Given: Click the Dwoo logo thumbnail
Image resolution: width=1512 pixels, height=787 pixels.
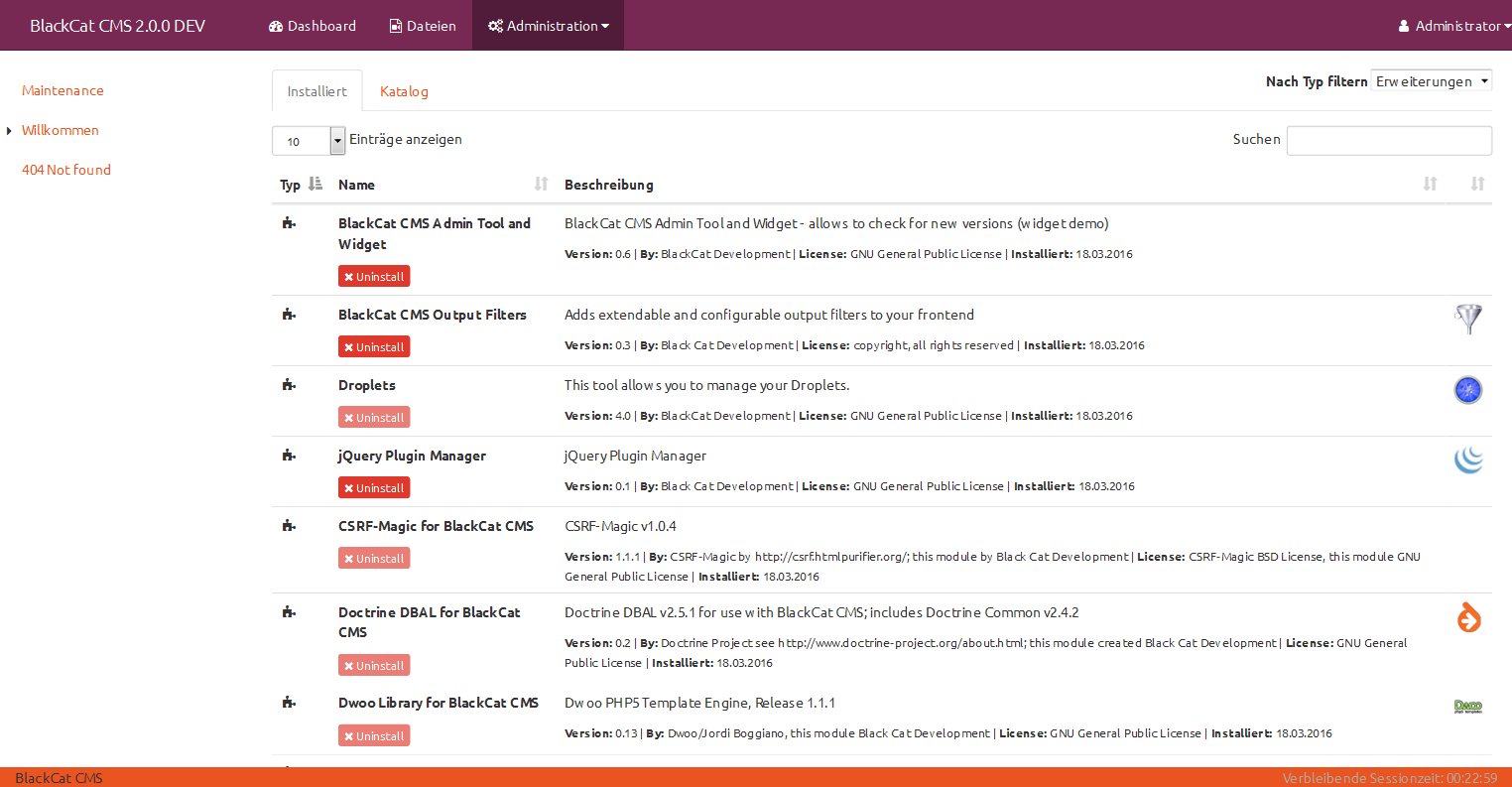Looking at the screenshot, I should pyautogui.click(x=1468, y=708).
